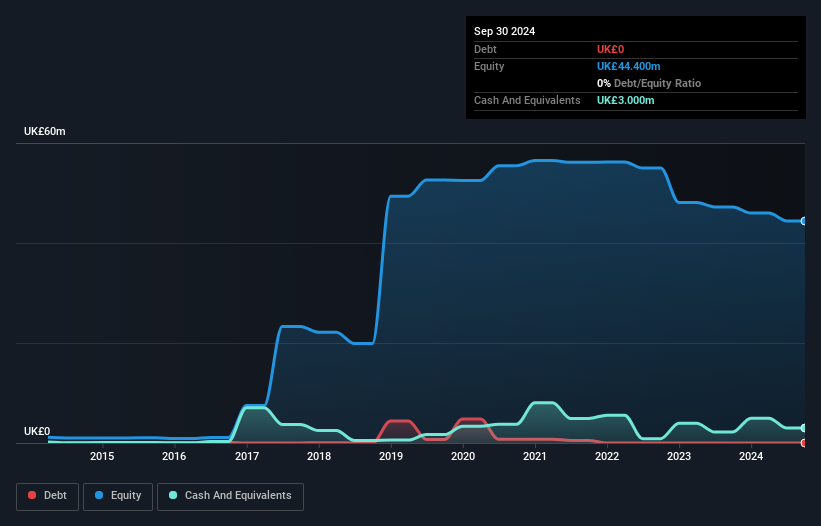Click the 2019 axis label
821x526 pixels.
click(391, 456)
